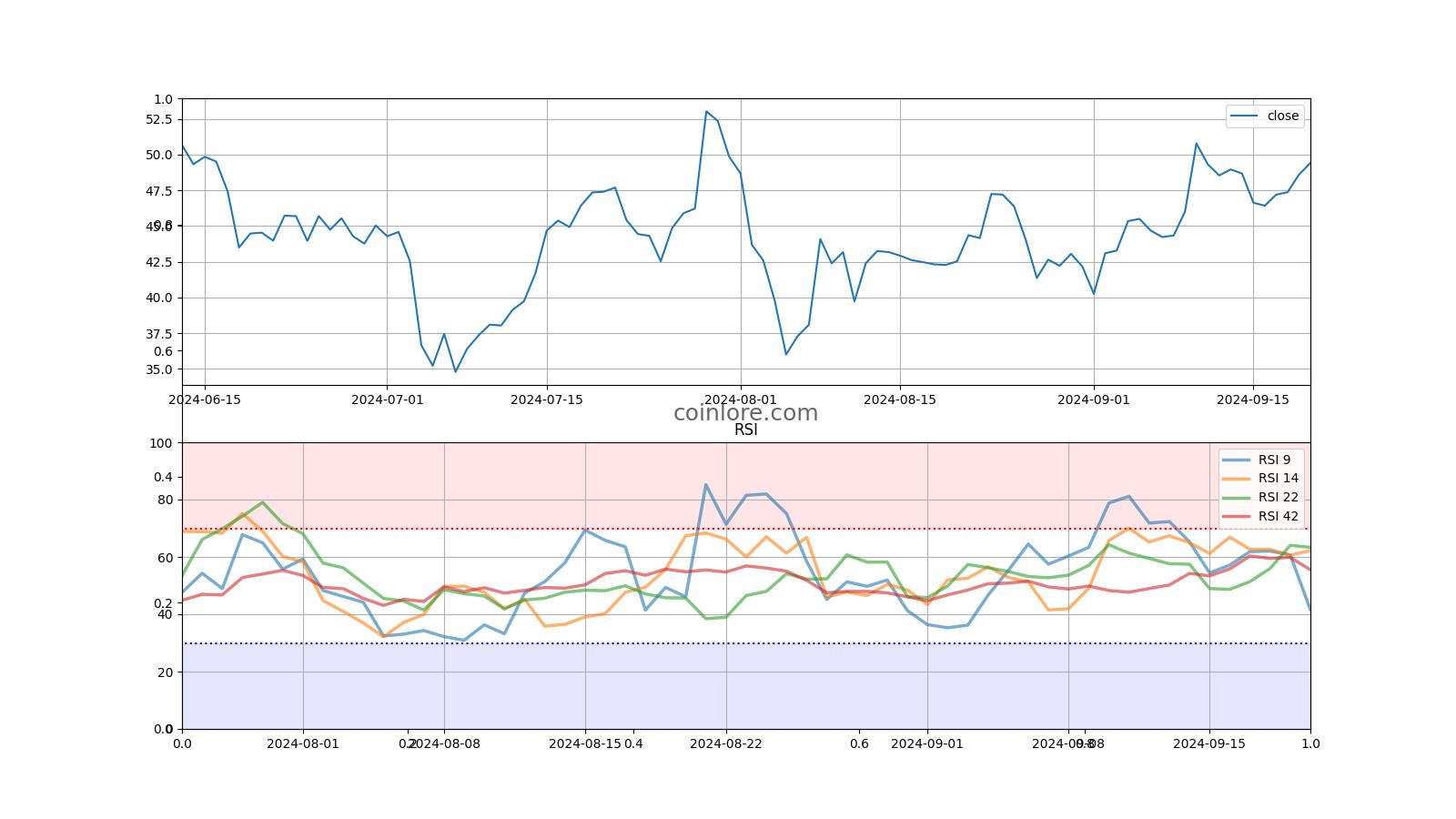Click the 60 label on RSI axis
Image resolution: width=1456 pixels, height=819 pixels.
point(165,558)
